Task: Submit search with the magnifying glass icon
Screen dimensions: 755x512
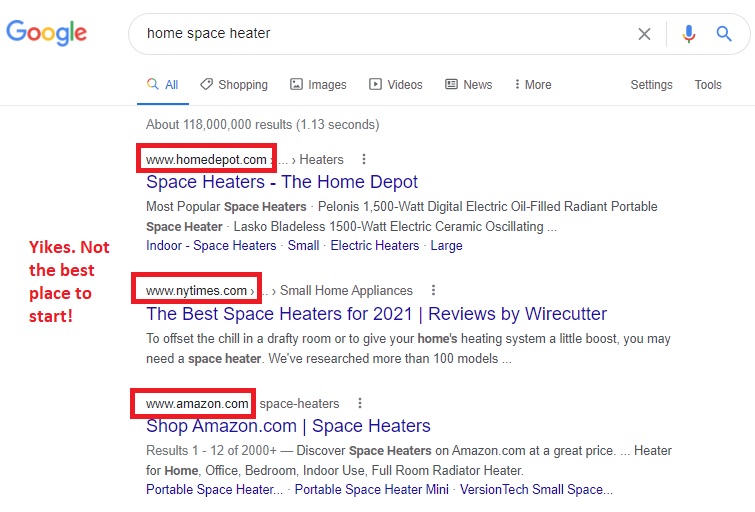Action: tap(724, 34)
